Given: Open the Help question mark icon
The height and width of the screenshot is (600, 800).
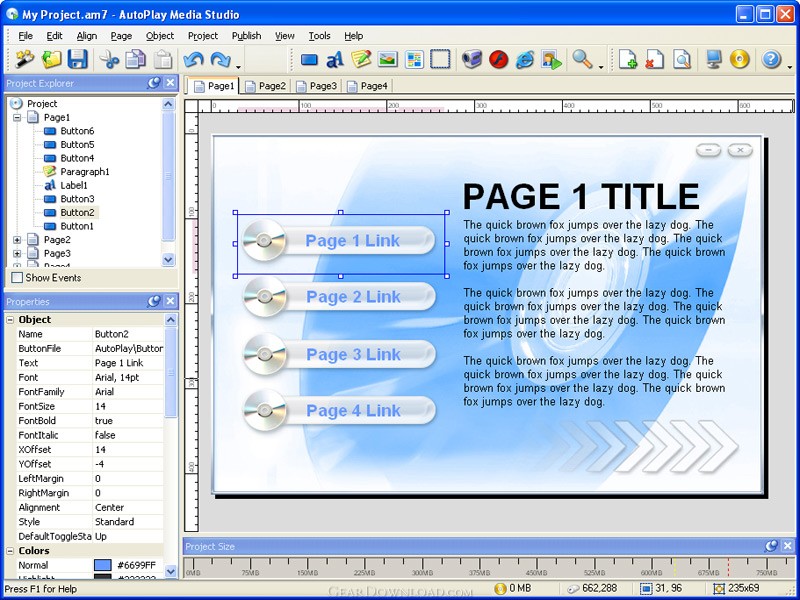Looking at the screenshot, I should [771, 60].
